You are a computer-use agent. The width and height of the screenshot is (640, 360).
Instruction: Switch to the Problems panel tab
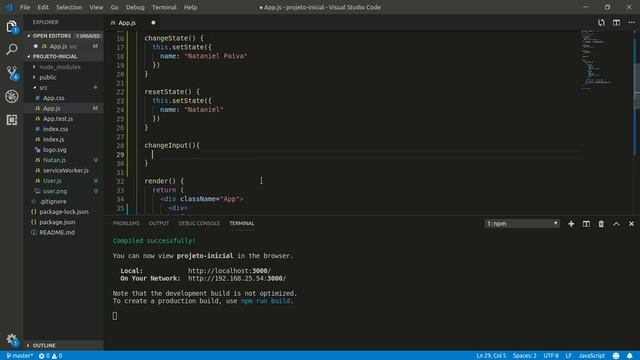[126, 223]
